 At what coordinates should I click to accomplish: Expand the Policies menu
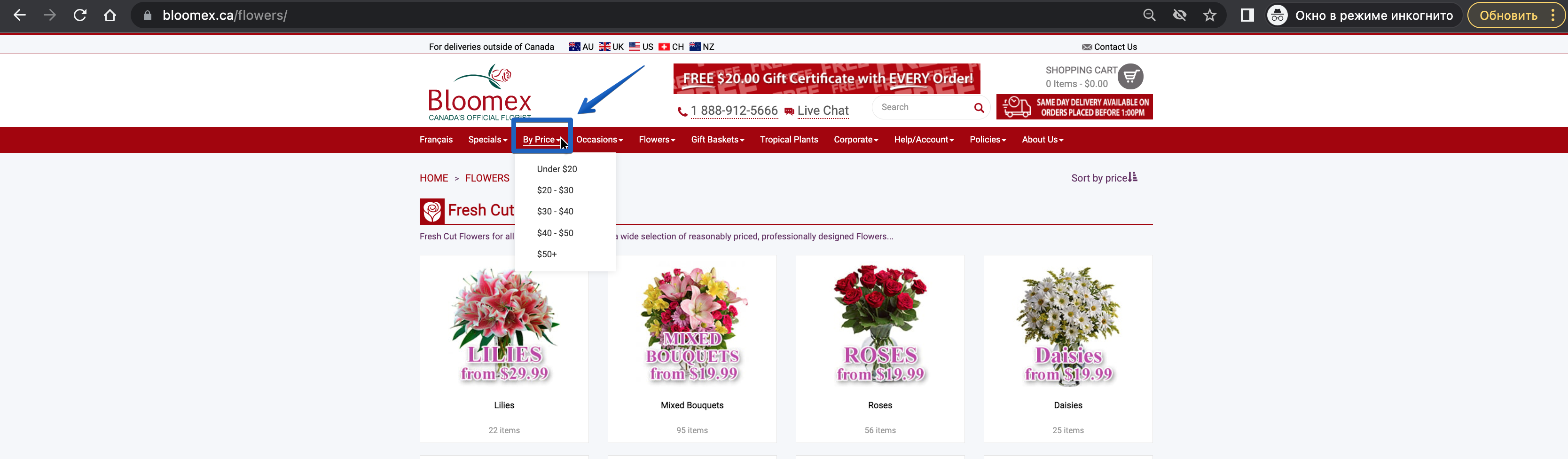coord(988,139)
